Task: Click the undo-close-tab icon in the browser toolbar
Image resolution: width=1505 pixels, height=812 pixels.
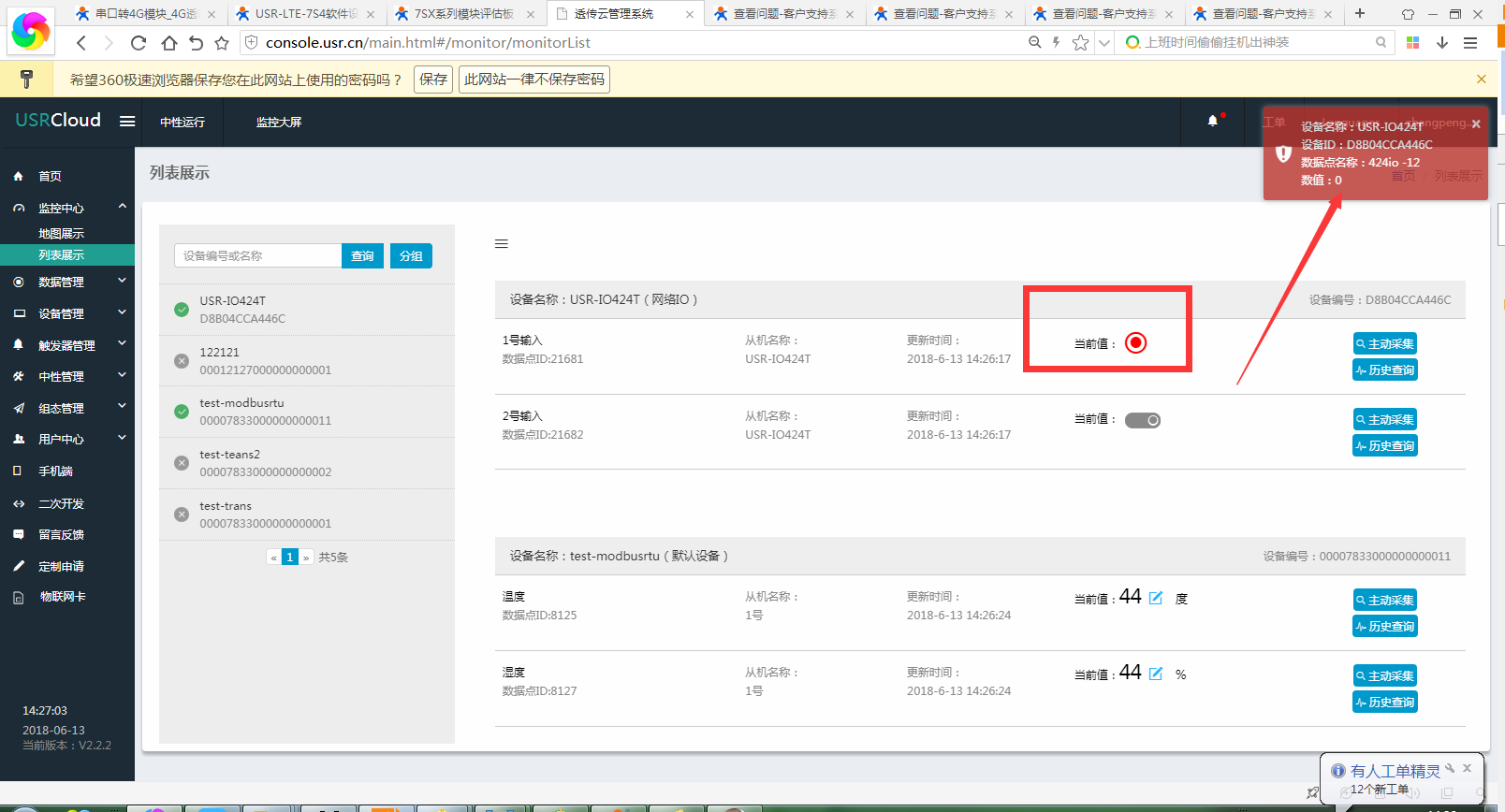Action: click(x=196, y=43)
